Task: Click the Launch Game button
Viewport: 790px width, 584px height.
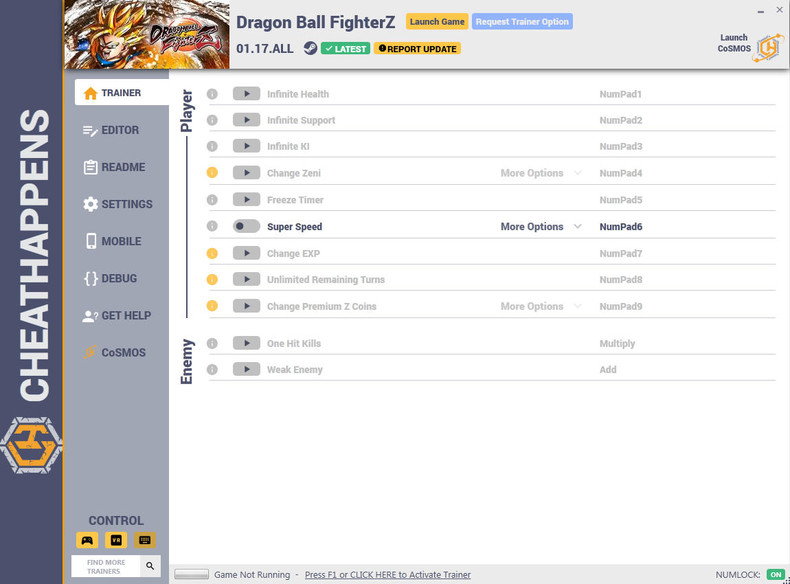Action: click(437, 22)
